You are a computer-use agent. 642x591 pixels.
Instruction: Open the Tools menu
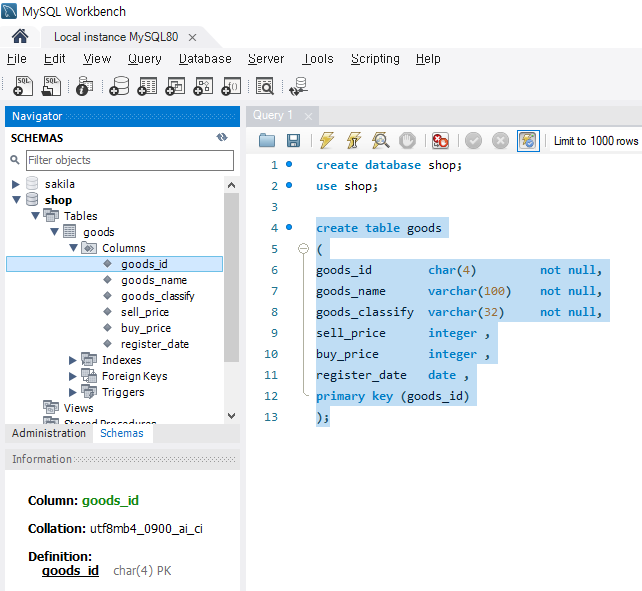pyautogui.click(x=318, y=59)
